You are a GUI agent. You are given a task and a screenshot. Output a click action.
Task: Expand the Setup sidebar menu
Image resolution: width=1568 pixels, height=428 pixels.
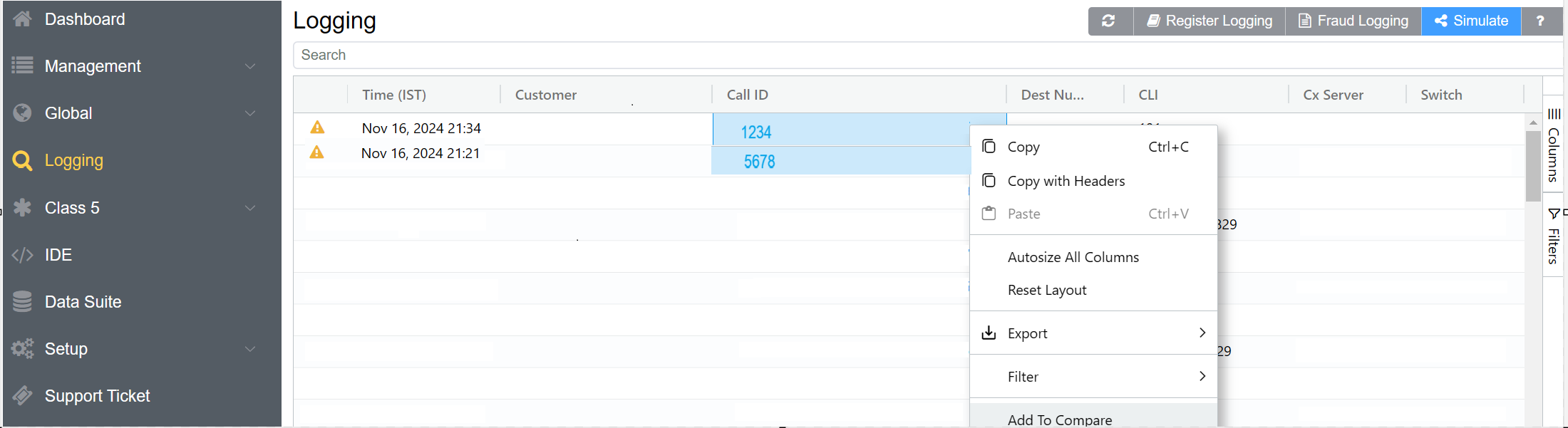click(x=249, y=349)
